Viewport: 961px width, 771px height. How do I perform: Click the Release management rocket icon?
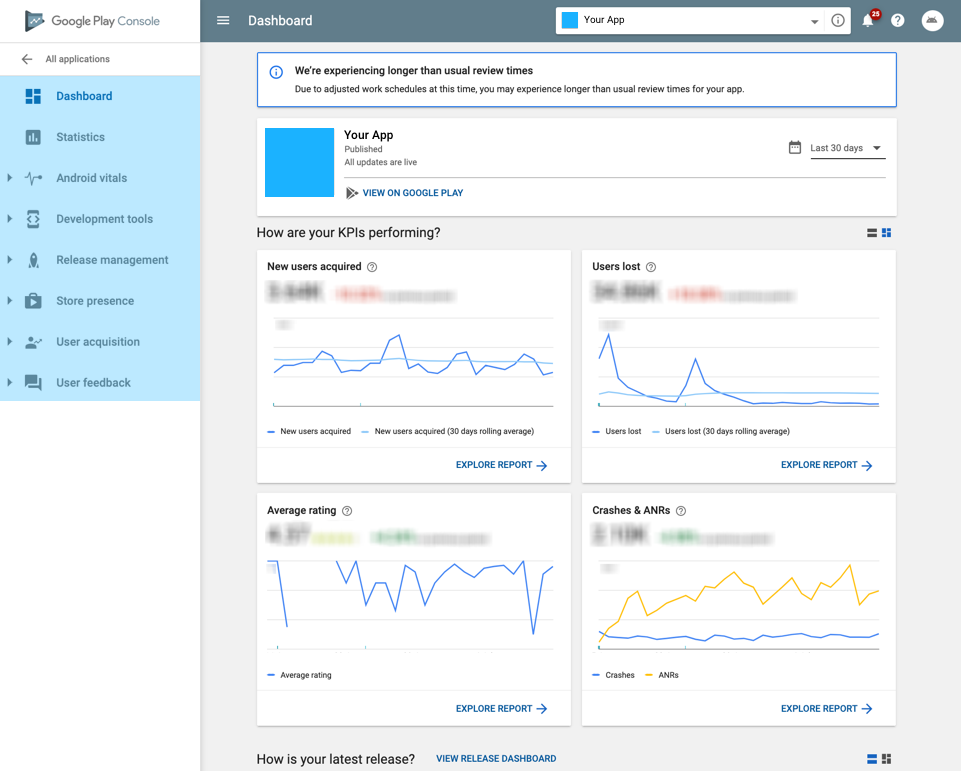pos(33,260)
